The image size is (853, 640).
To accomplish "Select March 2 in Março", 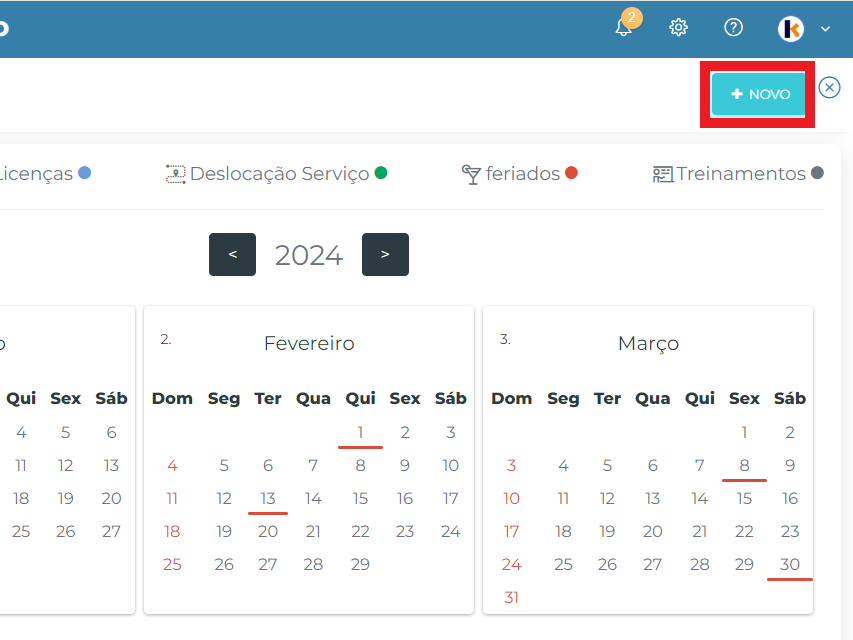I will pyautogui.click(x=789, y=433).
